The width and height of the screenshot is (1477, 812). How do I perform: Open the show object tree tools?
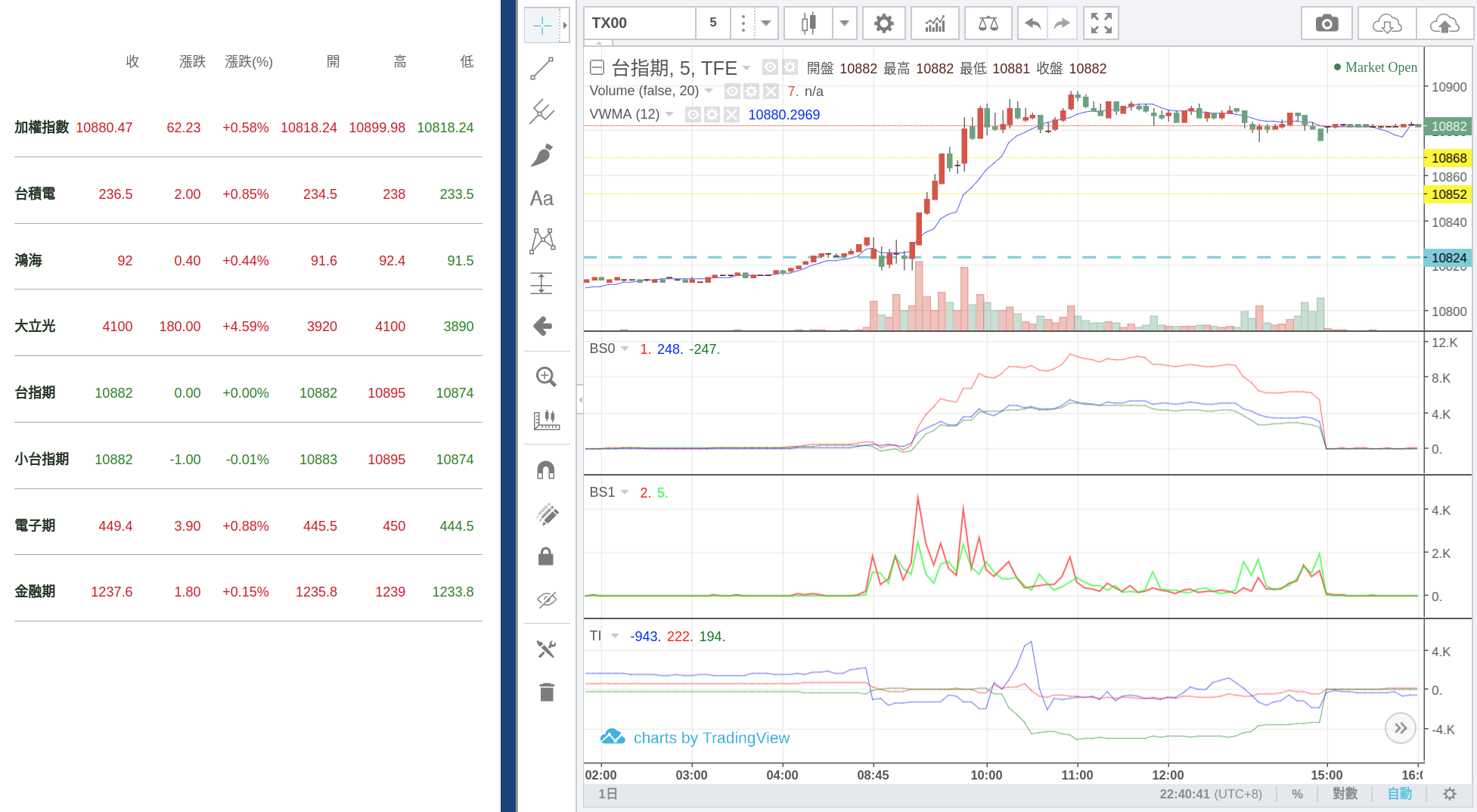pyautogui.click(x=546, y=649)
